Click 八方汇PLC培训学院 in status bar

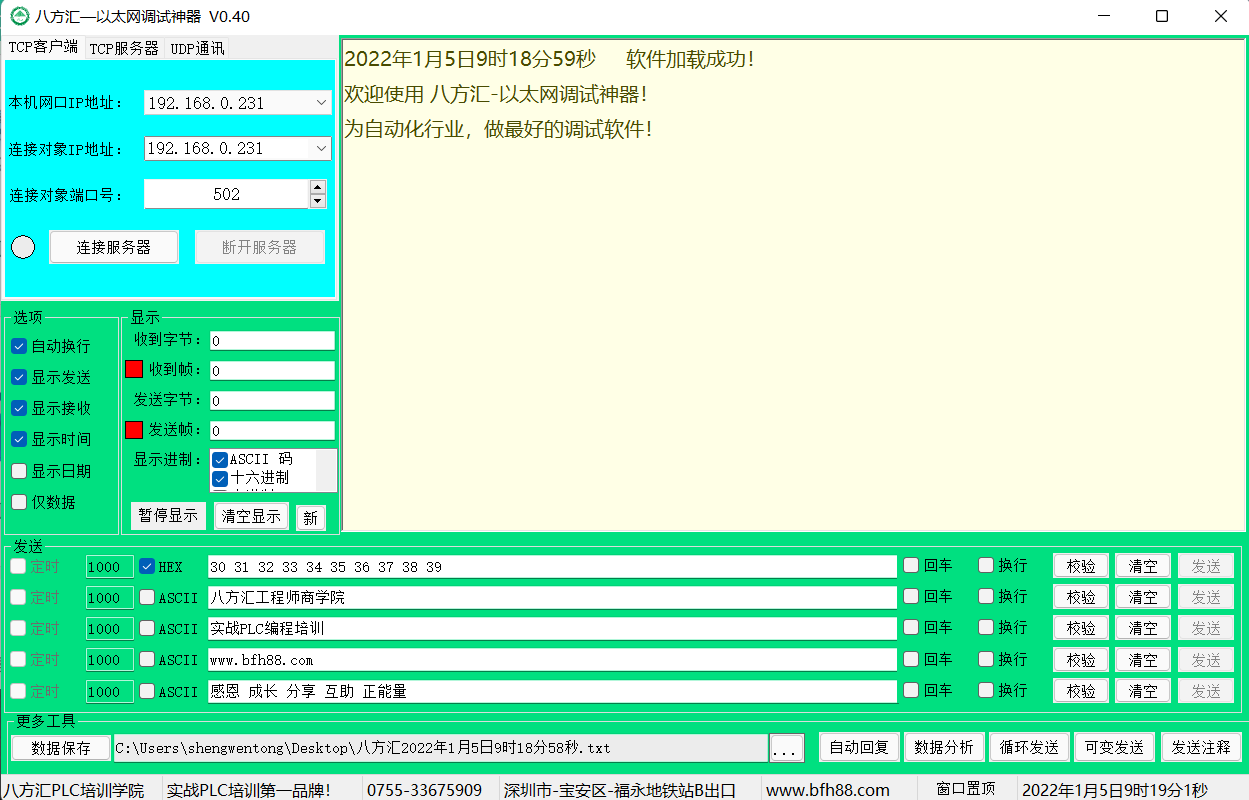pyautogui.click(x=73, y=789)
